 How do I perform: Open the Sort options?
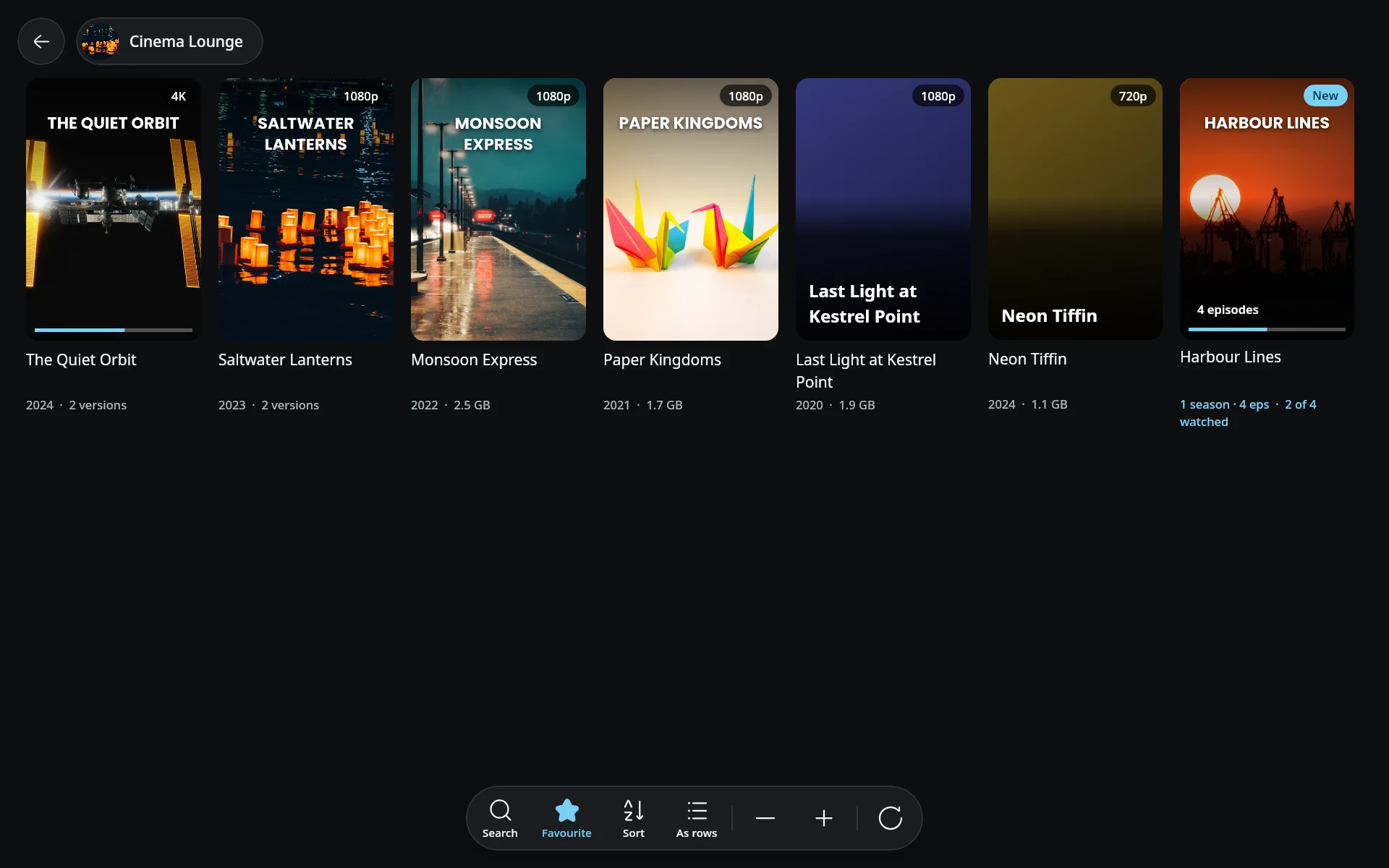pos(633,818)
